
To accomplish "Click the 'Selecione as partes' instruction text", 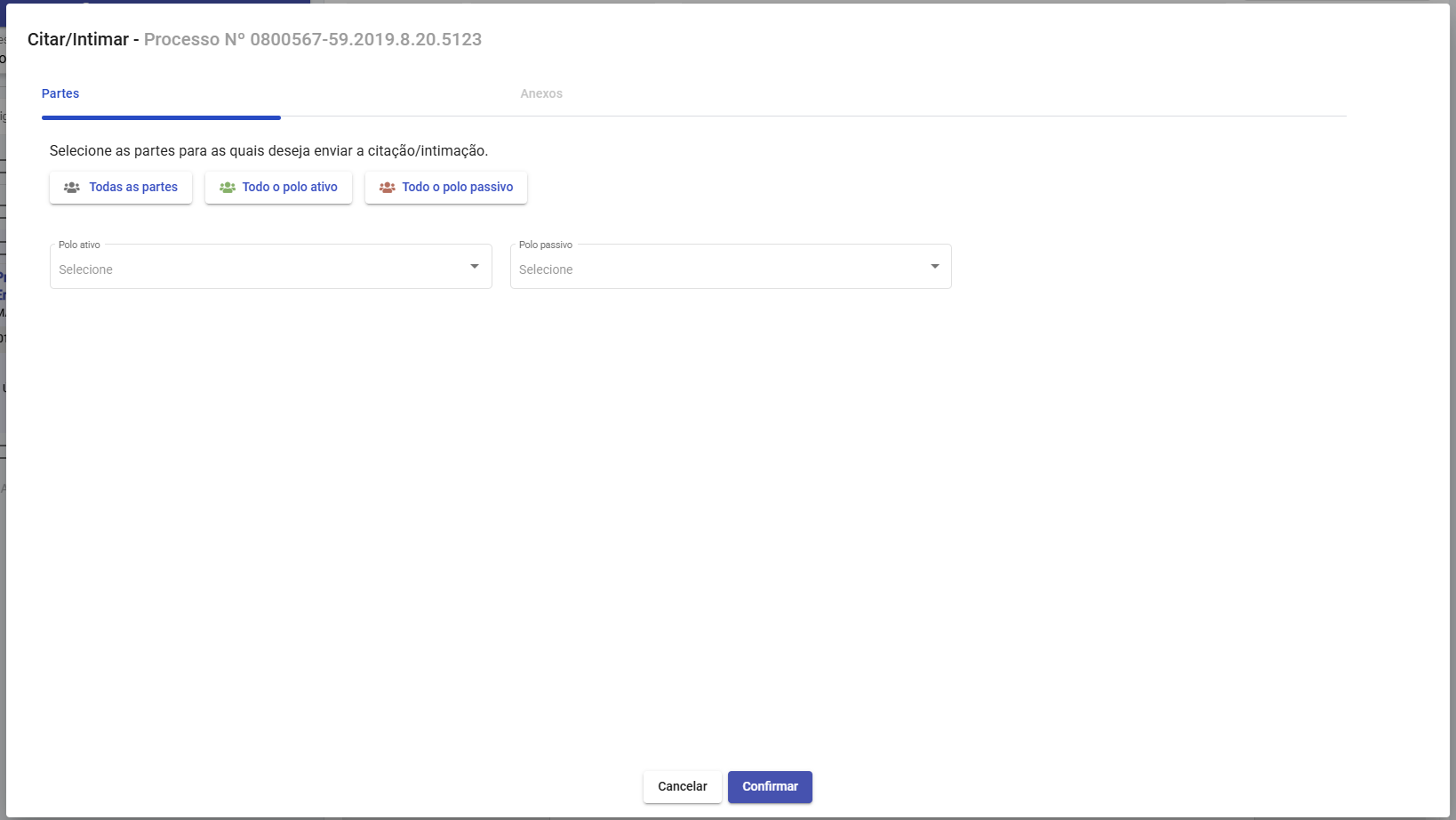I will (268, 151).
